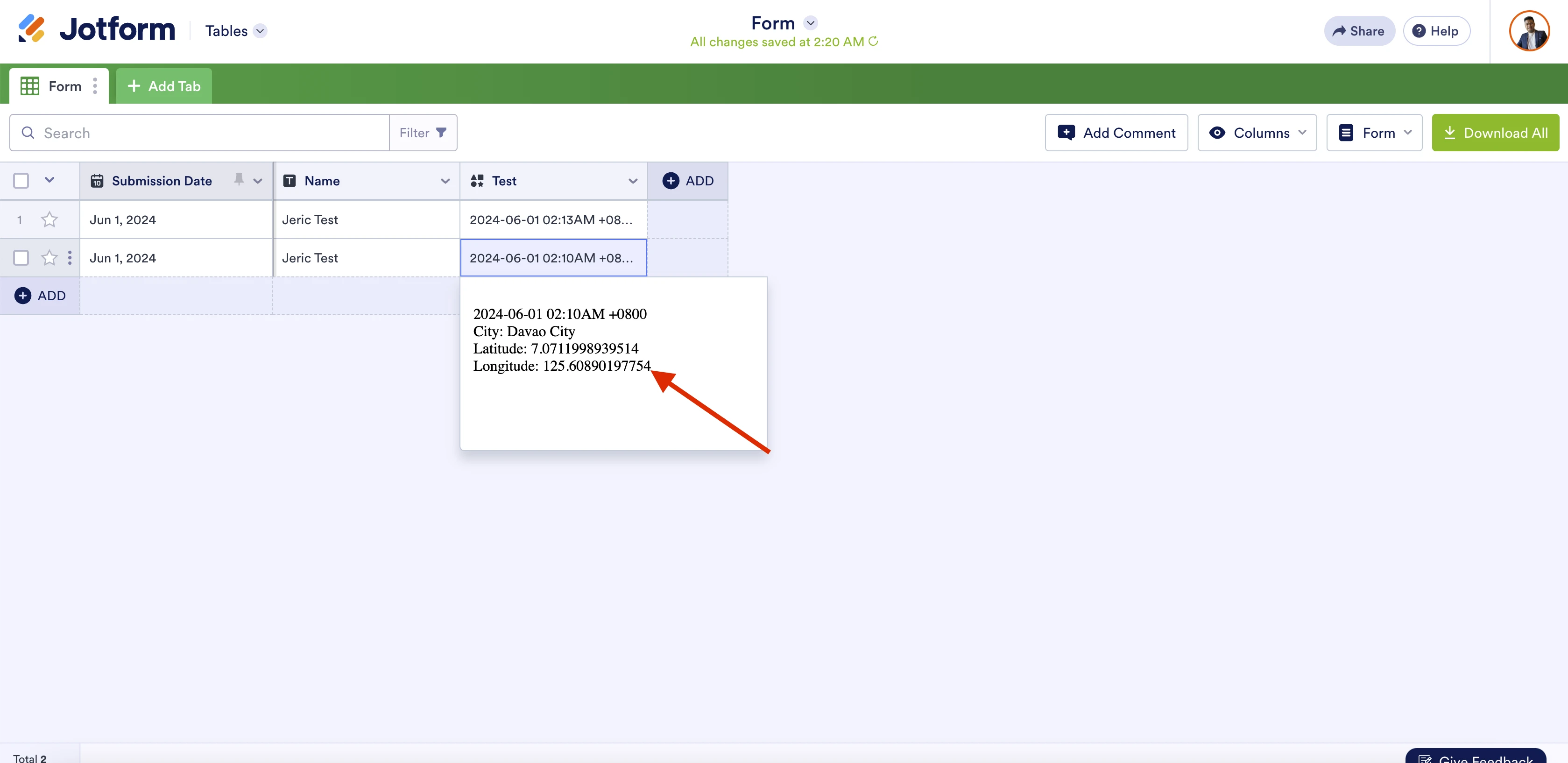Open the search field magnifier icon
This screenshot has height=763, width=1568.
(28, 132)
